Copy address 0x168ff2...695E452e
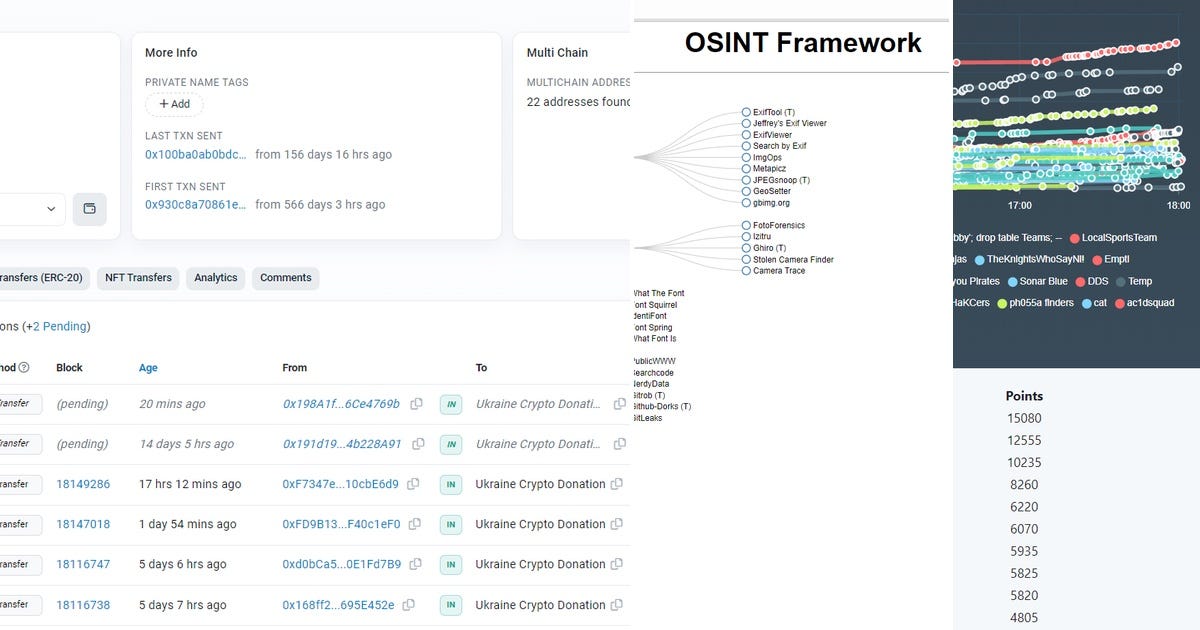 tap(408, 605)
